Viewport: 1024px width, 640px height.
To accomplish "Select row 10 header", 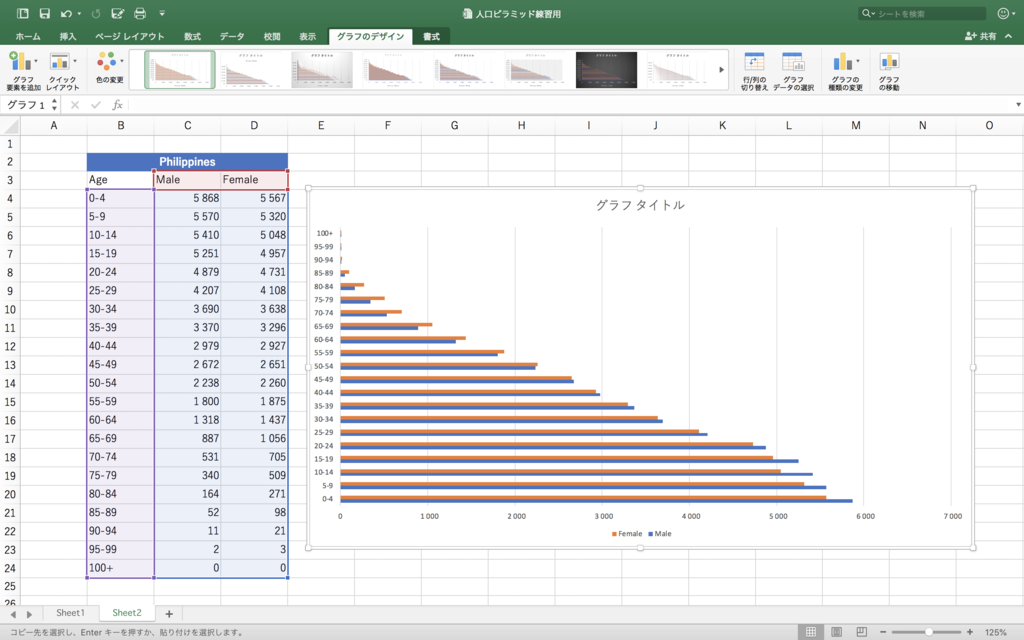I will [x=10, y=310].
